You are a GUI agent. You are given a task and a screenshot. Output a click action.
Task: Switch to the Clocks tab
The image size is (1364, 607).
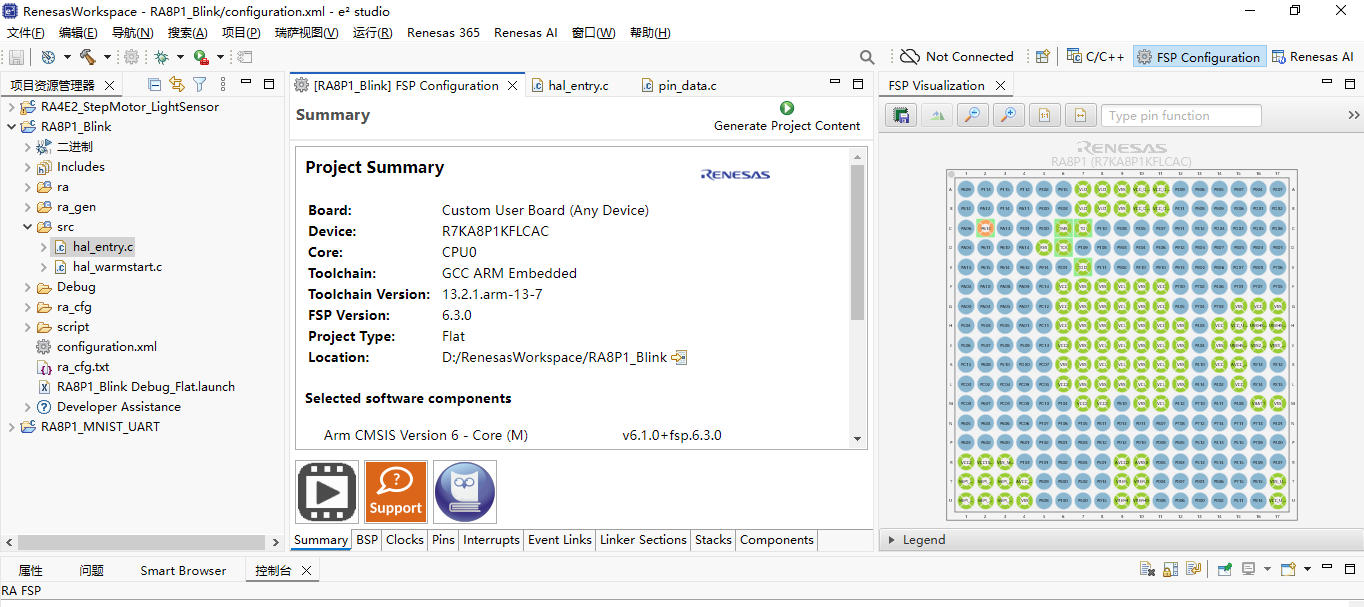click(405, 540)
